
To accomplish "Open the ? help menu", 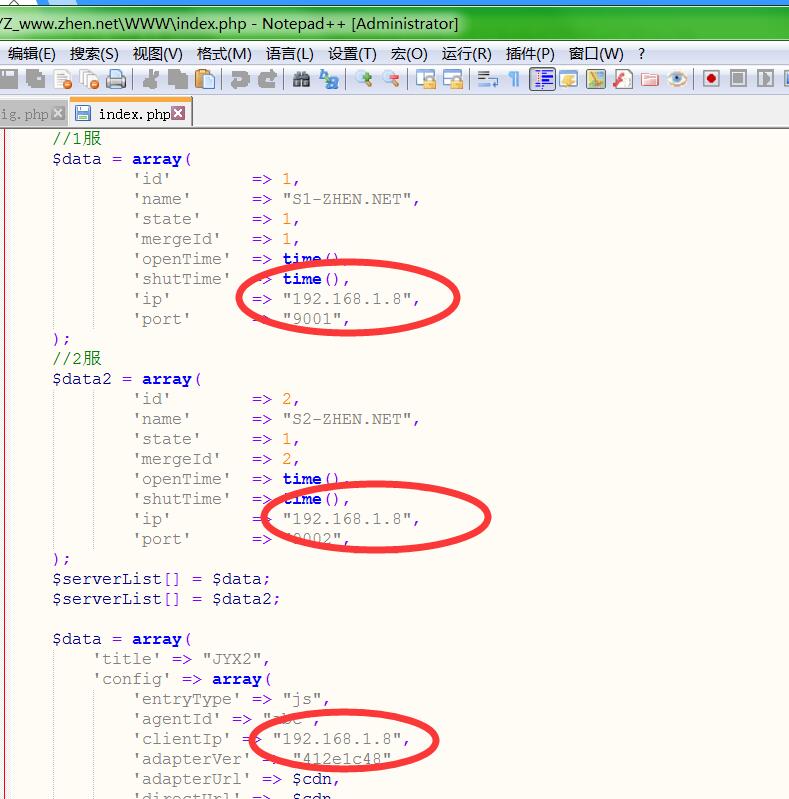I will click(641, 54).
